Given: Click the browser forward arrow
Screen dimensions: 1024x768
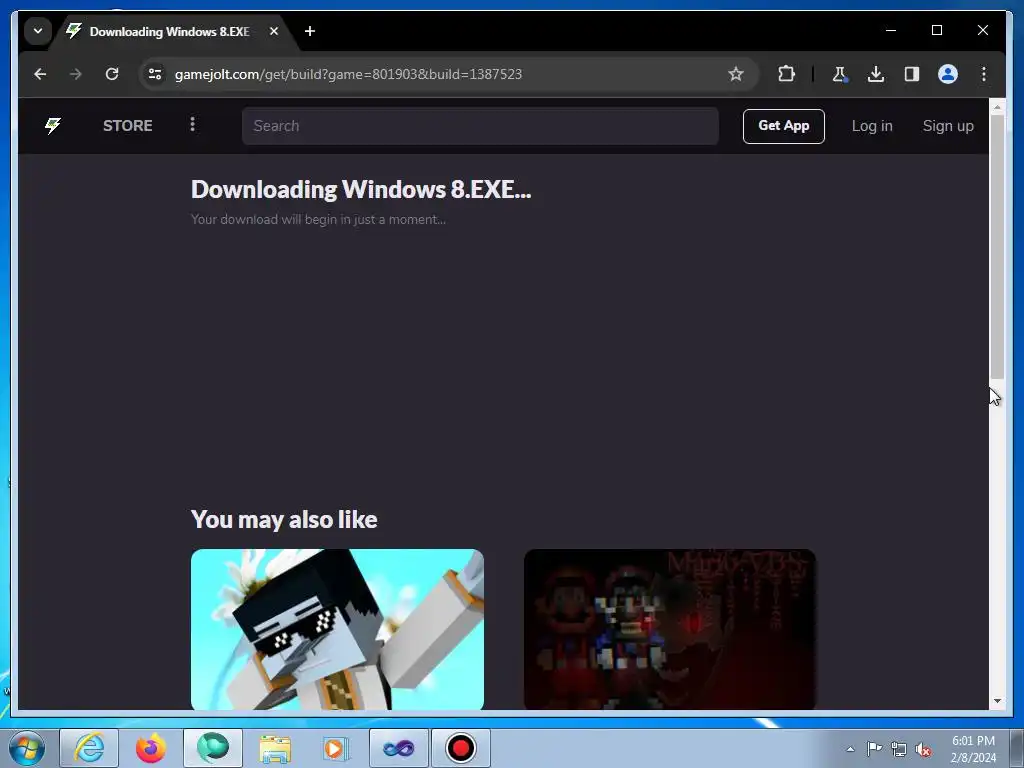Looking at the screenshot, I should coord(76,74).
